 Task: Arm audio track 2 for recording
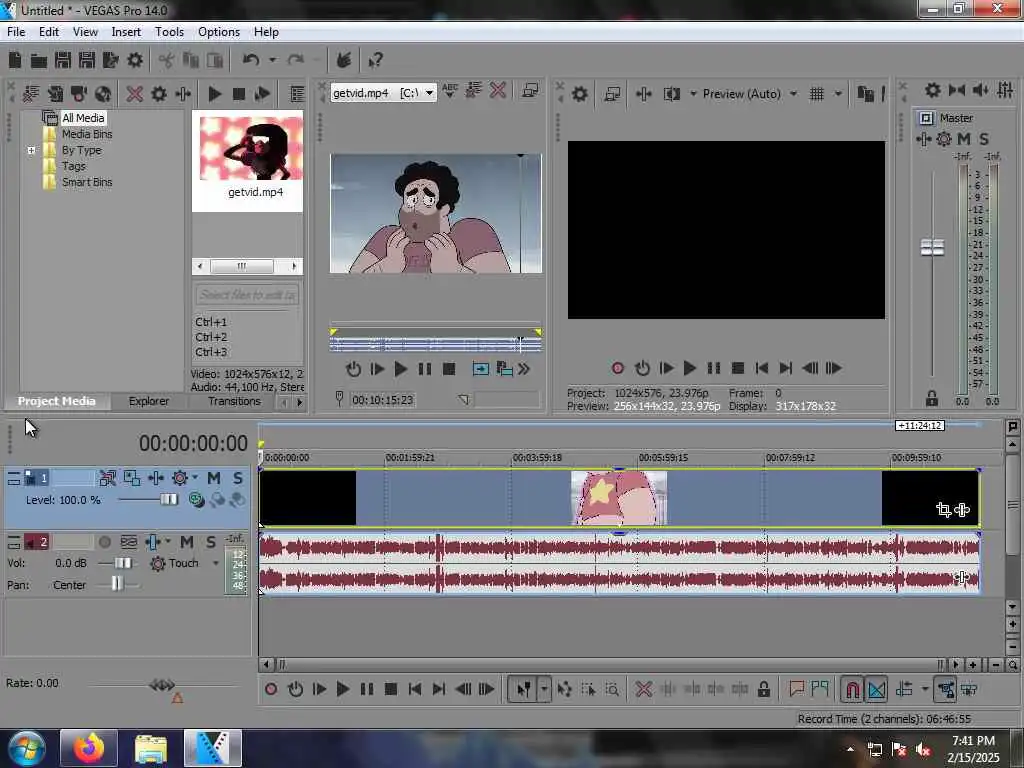pyautogui.click(x=104, y=542)
